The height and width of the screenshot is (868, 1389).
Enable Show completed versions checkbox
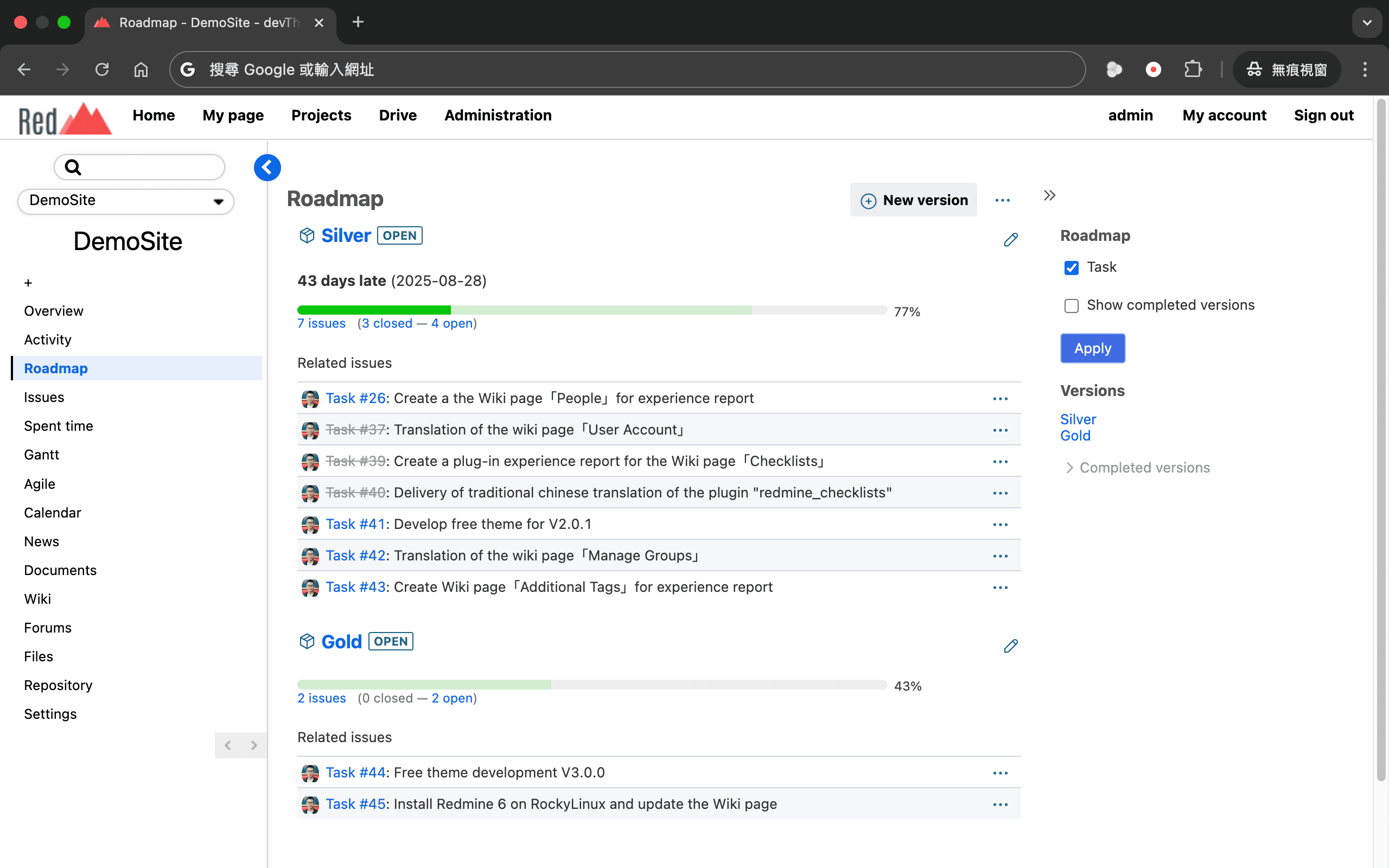point(1071,306)
